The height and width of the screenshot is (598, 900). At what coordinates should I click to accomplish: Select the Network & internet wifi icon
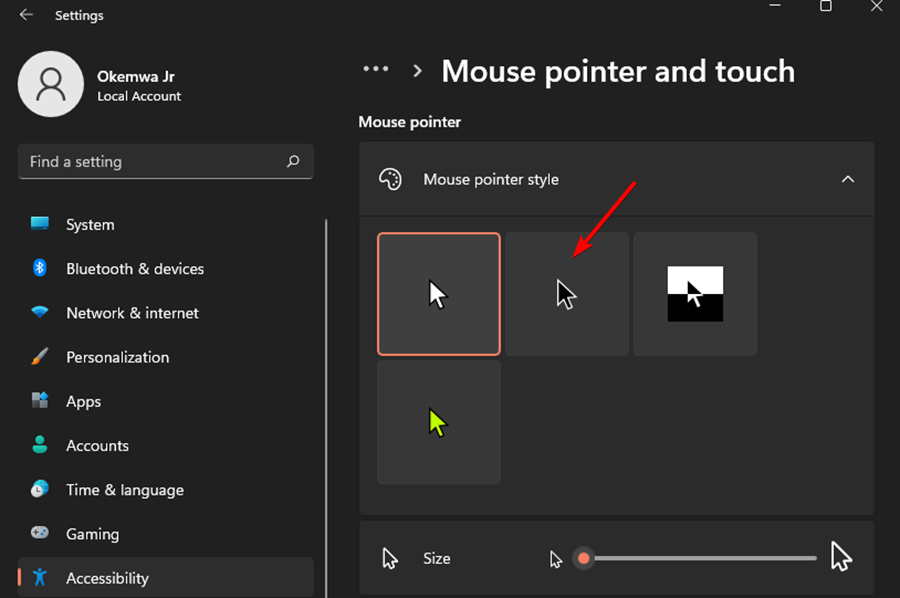[40, 313]
